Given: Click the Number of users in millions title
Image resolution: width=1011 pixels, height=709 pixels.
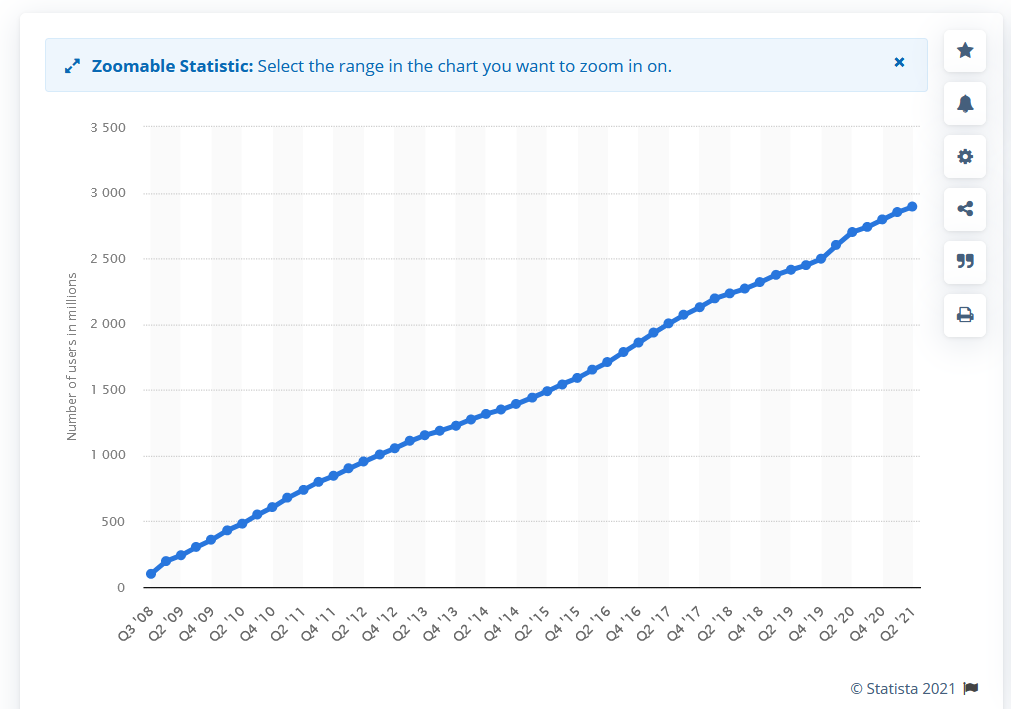Looking at the screenshot, I should tap(72, 356).
